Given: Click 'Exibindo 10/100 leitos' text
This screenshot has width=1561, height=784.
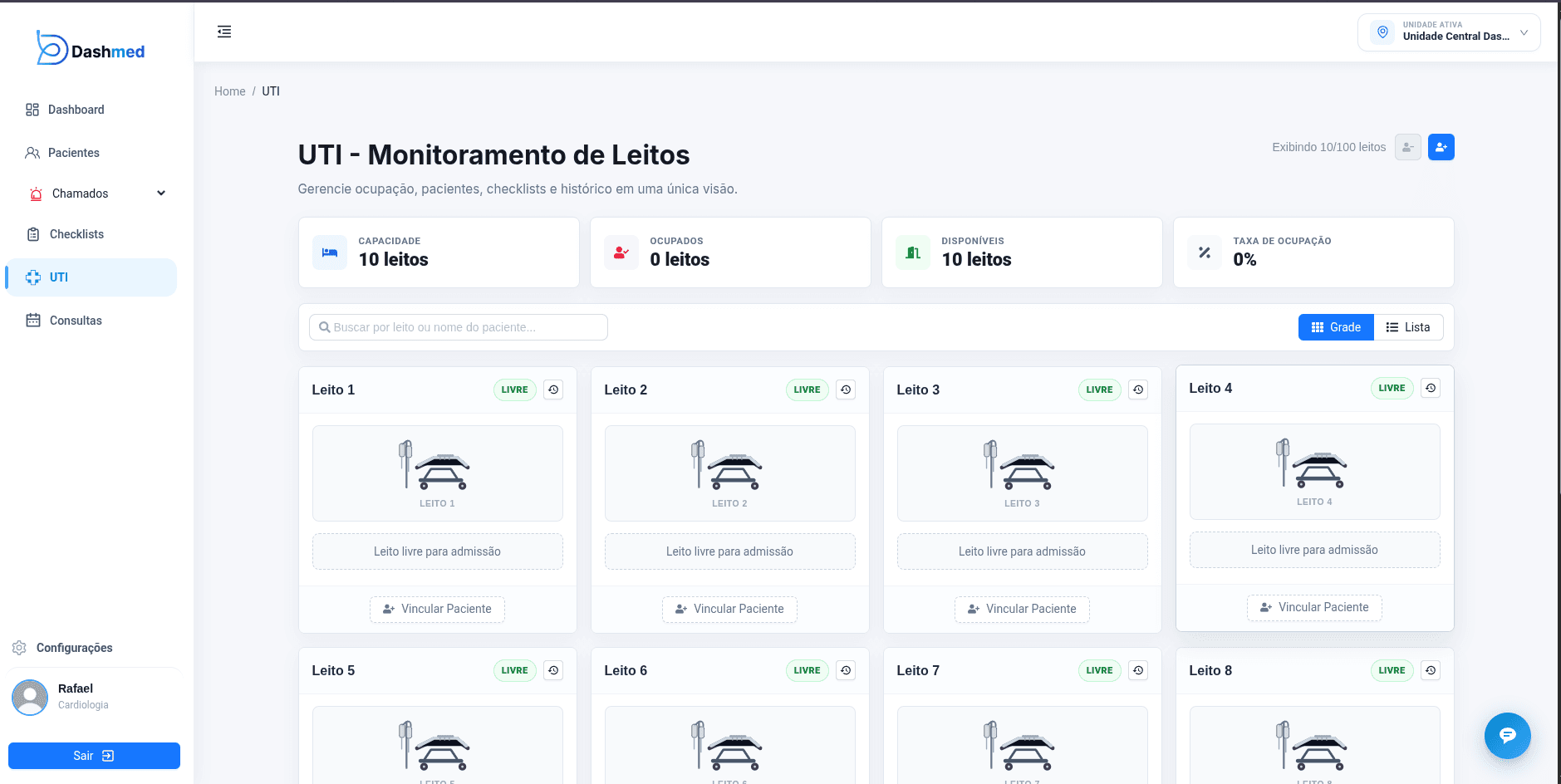Looking at the screenshot, I should 1328,147.
